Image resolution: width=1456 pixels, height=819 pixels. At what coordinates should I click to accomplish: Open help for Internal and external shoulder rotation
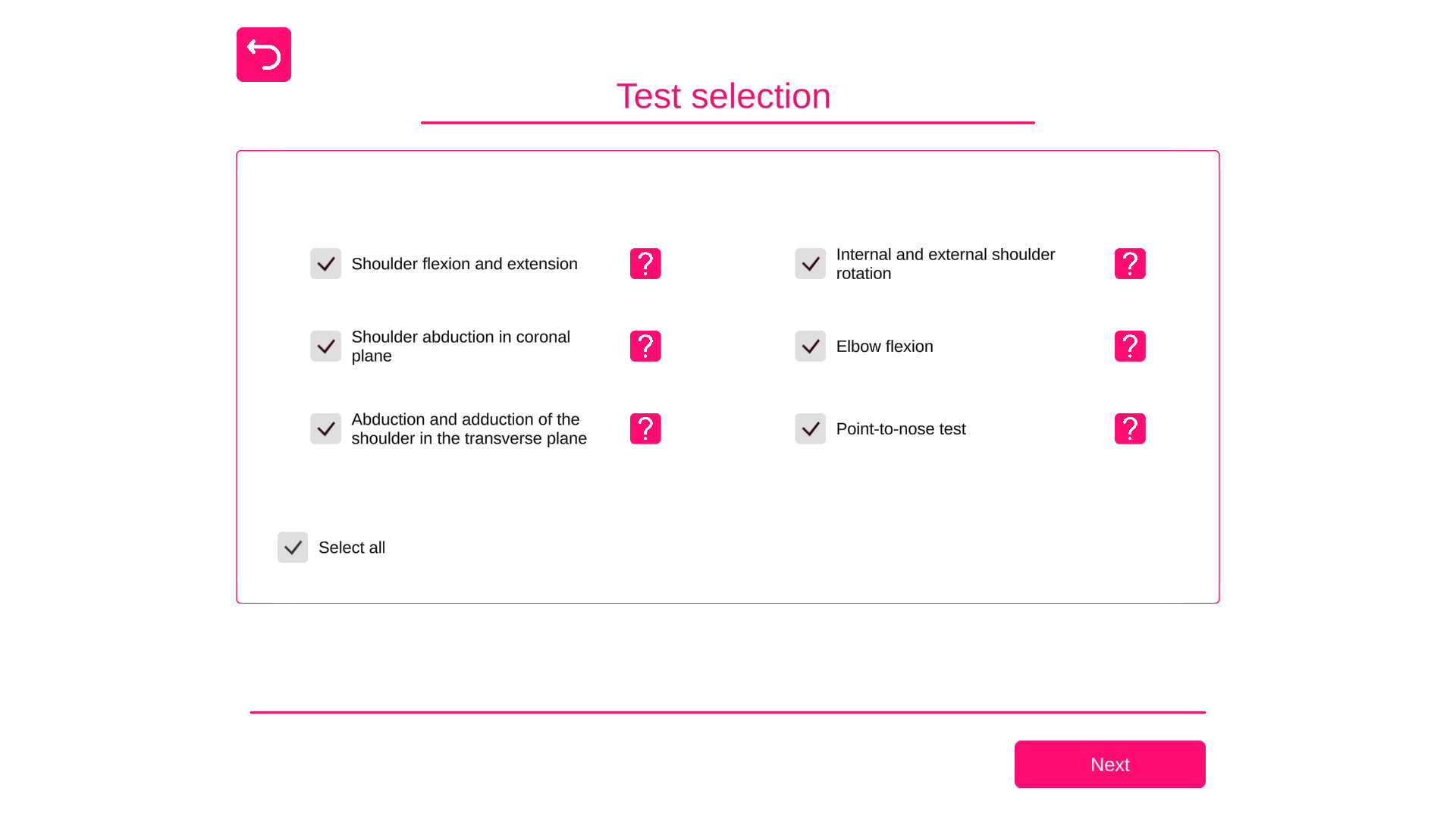click(x=1130, y=264)
